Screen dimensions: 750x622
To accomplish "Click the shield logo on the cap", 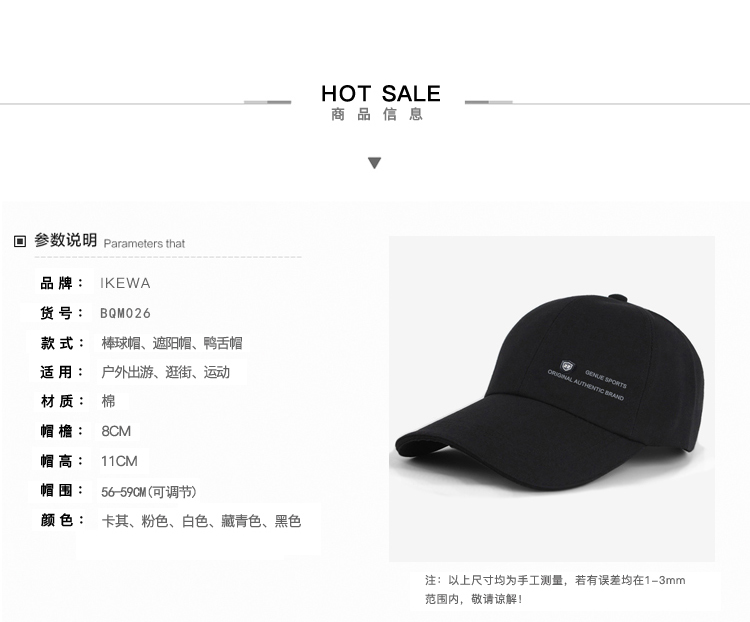I will tap(568, 366).
